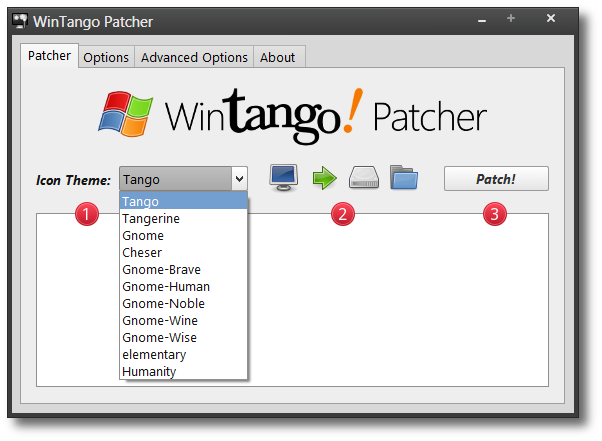Choose the Tangerine icon theme
Screen dimensions: 602x441
184,218
